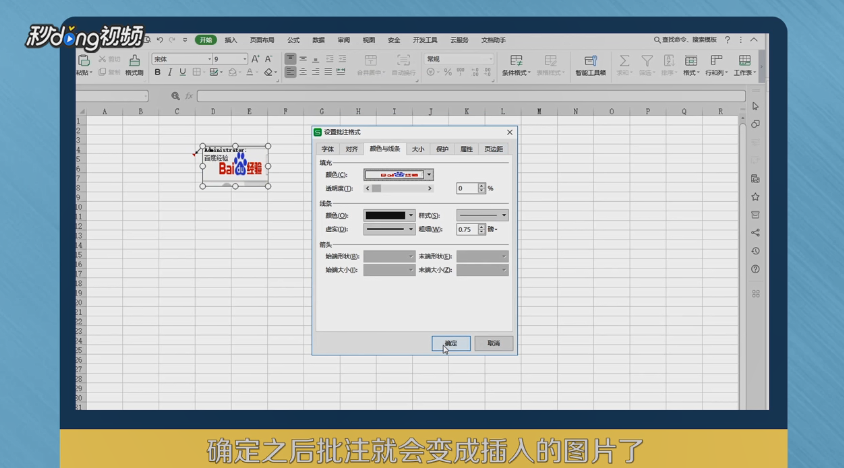Click the help question mark icon

tap(727, 40)
